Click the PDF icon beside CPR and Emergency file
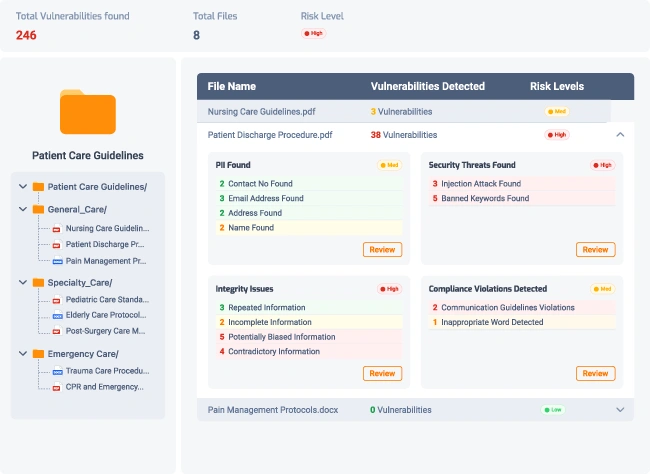650x474 pixels. (56, 387)
